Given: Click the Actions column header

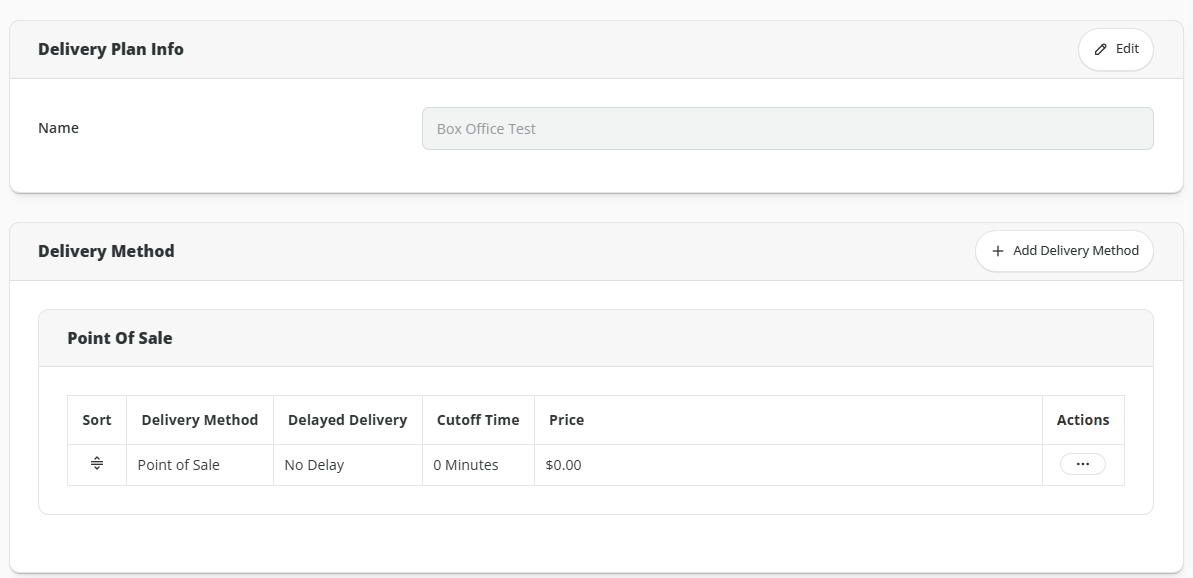Looking at the screenshot, I should (x=1083, y=420).
